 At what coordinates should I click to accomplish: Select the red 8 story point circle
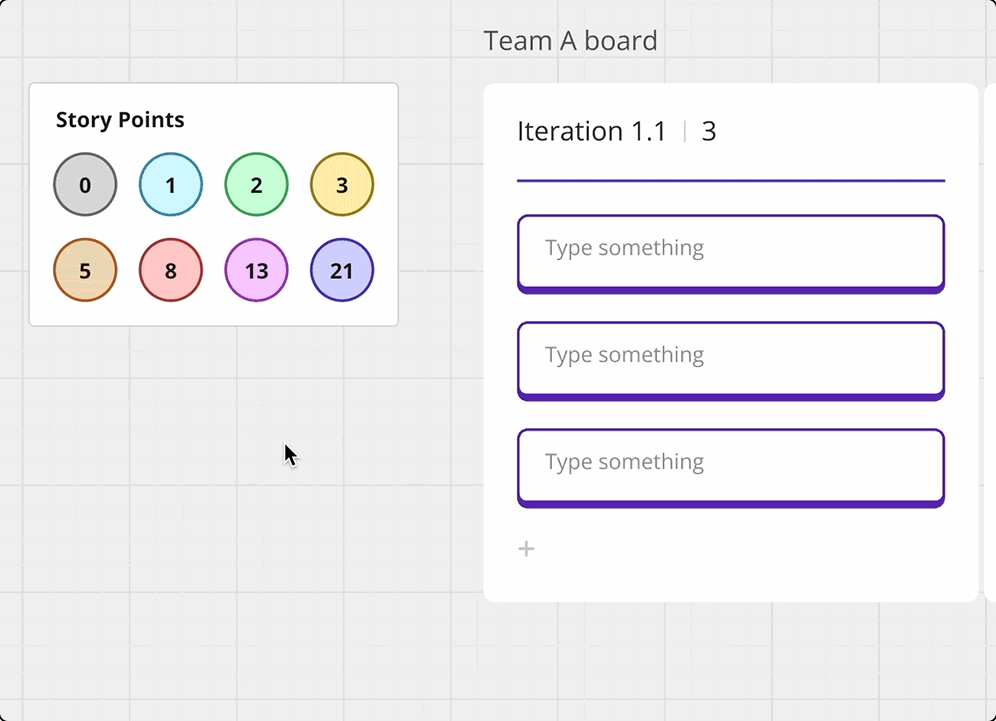171,270
